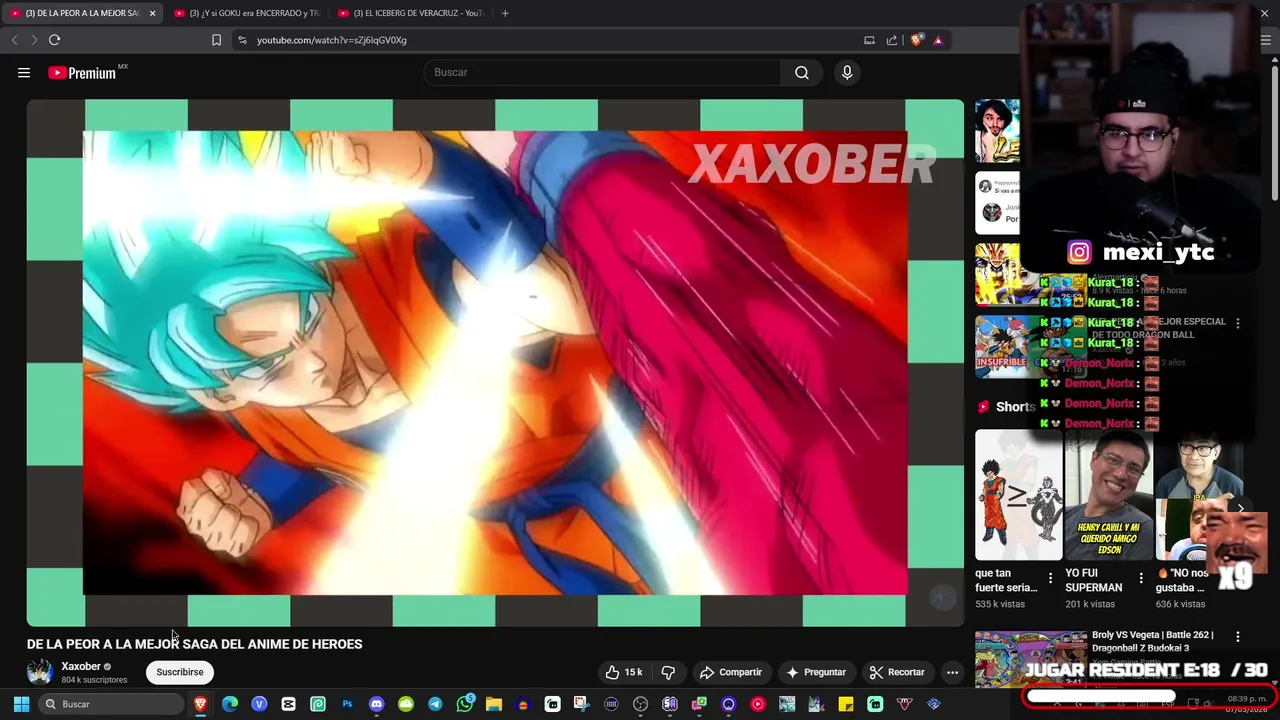Viewport: 1280px width, 720px height.
Task: Like the video with thumbs-up 15 k
Action: point(624,672)
